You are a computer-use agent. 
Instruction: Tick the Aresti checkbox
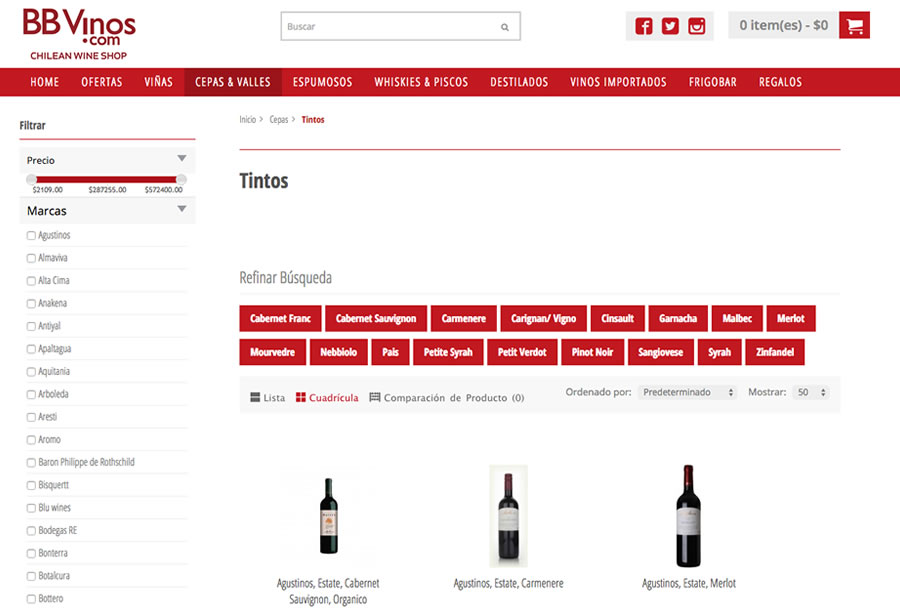tap(31, 417)
